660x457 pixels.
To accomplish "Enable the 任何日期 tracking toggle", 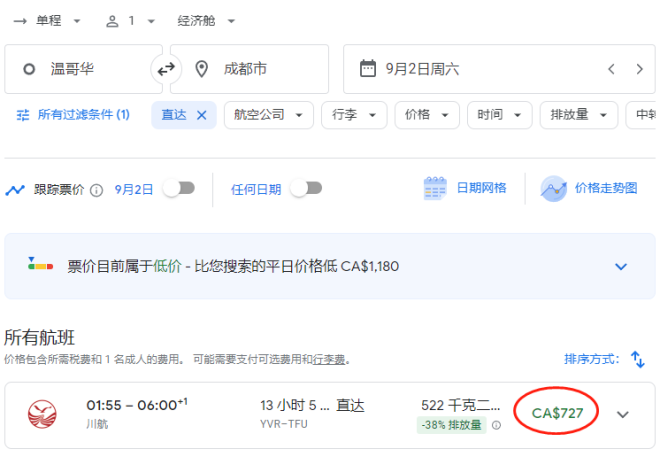I will [306, 188].
